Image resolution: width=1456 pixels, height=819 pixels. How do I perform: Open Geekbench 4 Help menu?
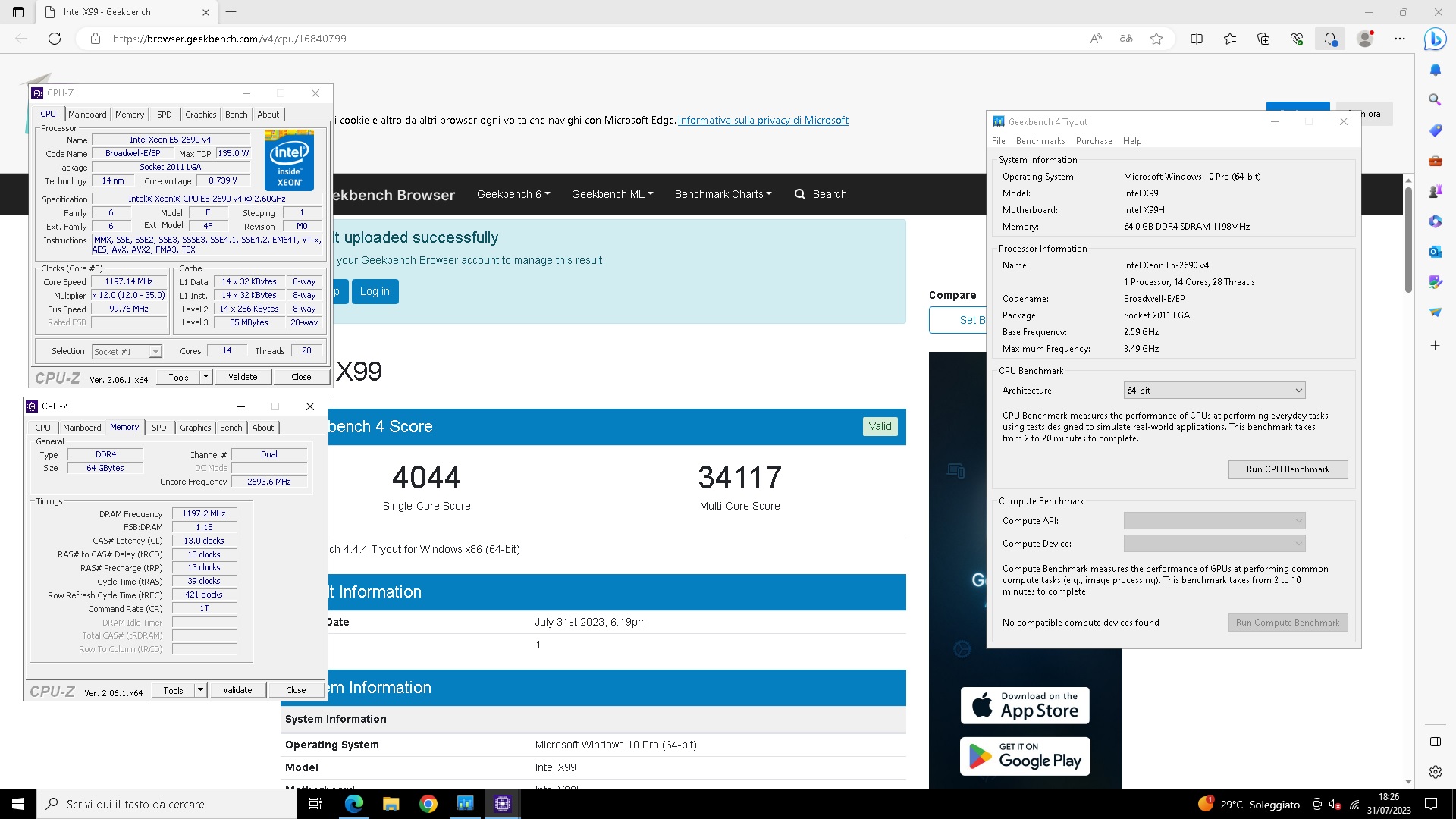coord(1132,141)
